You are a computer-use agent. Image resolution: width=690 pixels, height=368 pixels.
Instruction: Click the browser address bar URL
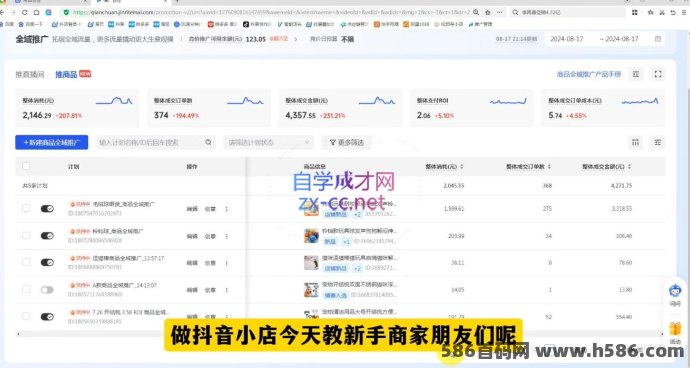pyautogui.click(x=271, y=12)
